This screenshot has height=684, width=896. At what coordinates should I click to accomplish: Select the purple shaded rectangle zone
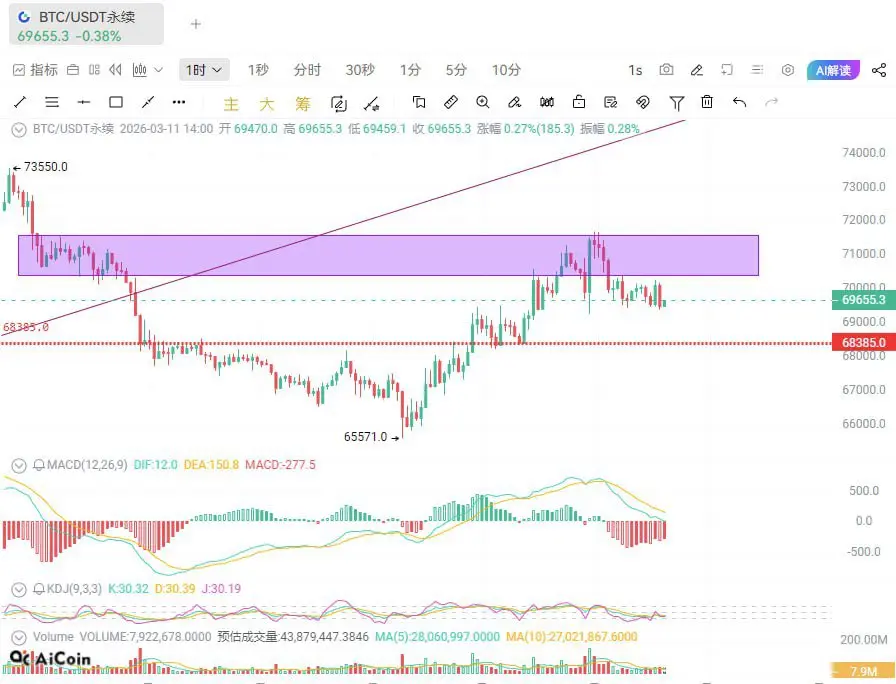coord(389,255)
